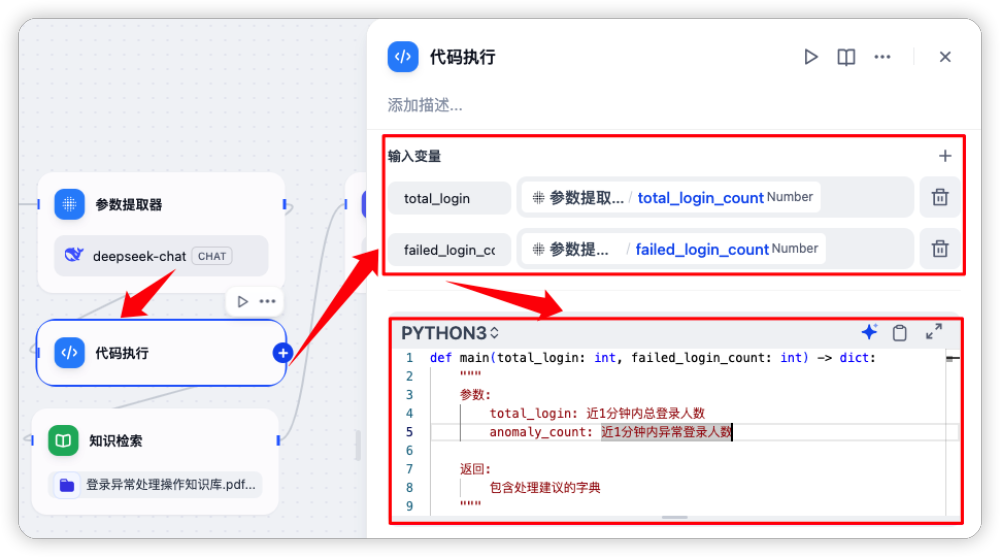Click the 知识检索 node output handle
Image resolution: width=1000 pixels, height=557 pixels.
click(x=278, y=440)
